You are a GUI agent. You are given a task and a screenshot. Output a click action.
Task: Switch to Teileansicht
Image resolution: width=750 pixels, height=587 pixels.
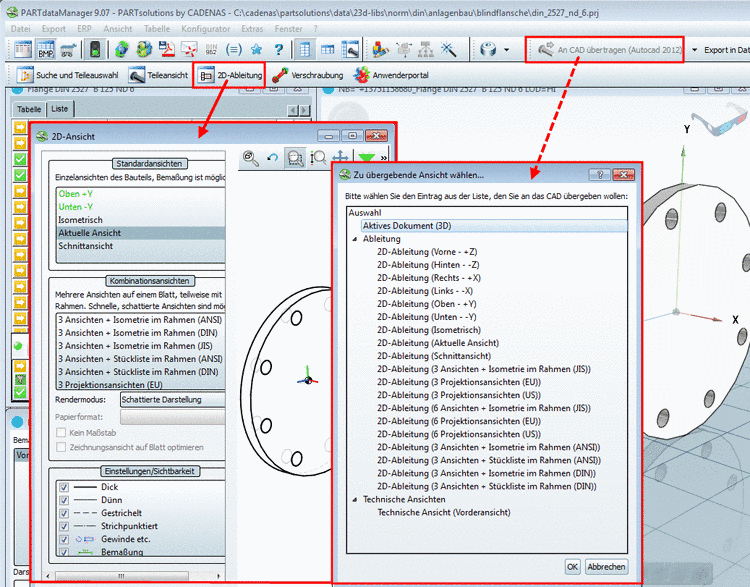point(158,75)
